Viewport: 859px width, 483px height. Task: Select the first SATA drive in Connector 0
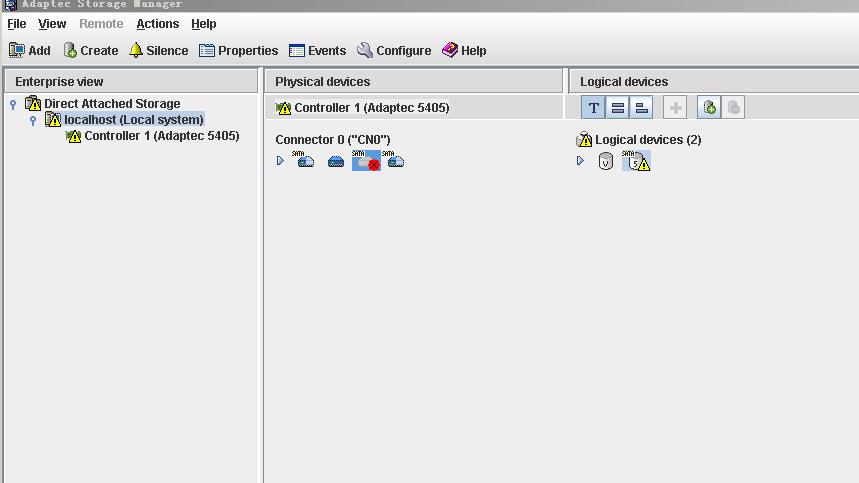coord(305,160)
